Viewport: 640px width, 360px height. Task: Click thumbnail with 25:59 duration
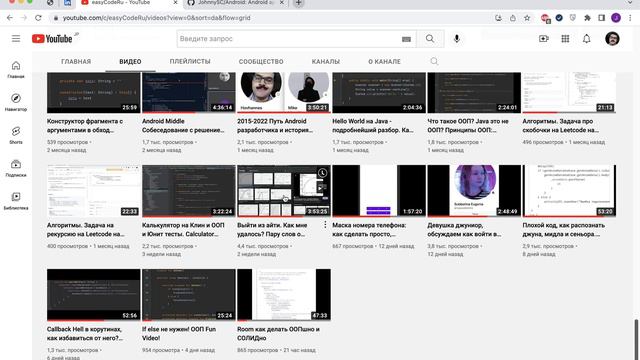click(x=93, y=93)
